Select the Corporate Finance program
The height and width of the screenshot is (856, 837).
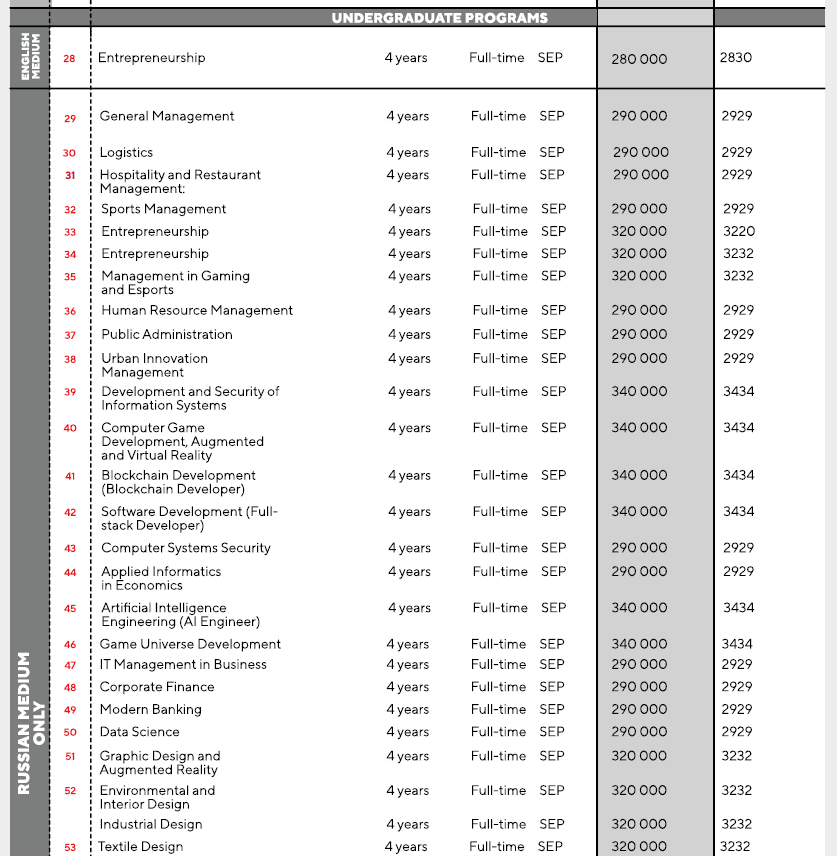157,687
